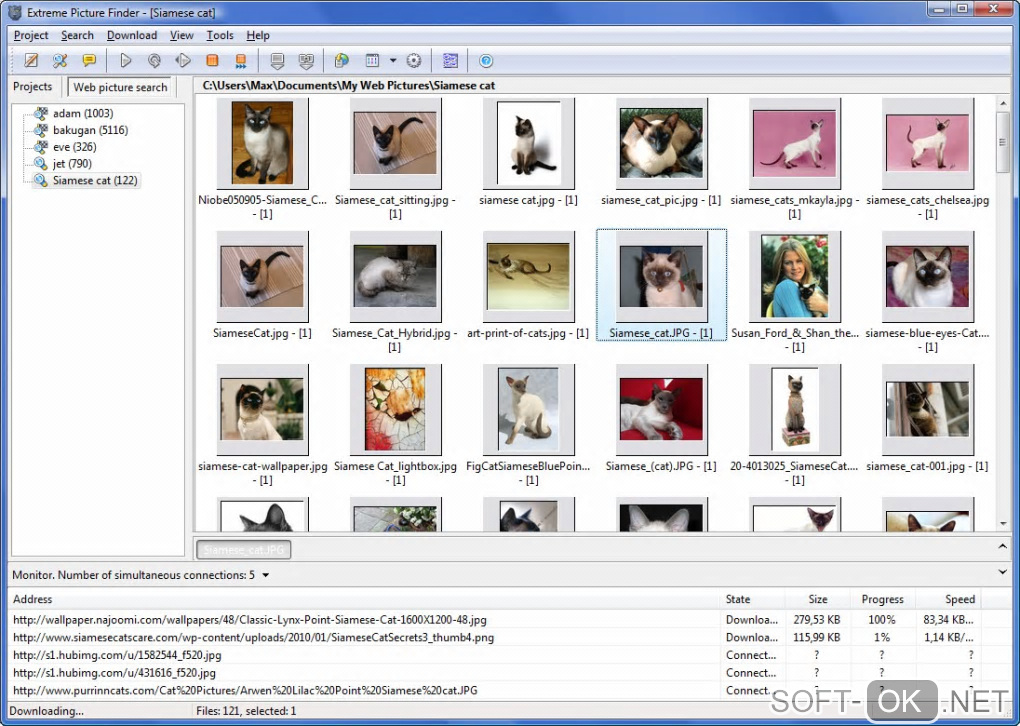The height and width of the screenshot is (726, 1020).
Task: Start download with the play arrow icon
Action: click(x=126, y=60)
